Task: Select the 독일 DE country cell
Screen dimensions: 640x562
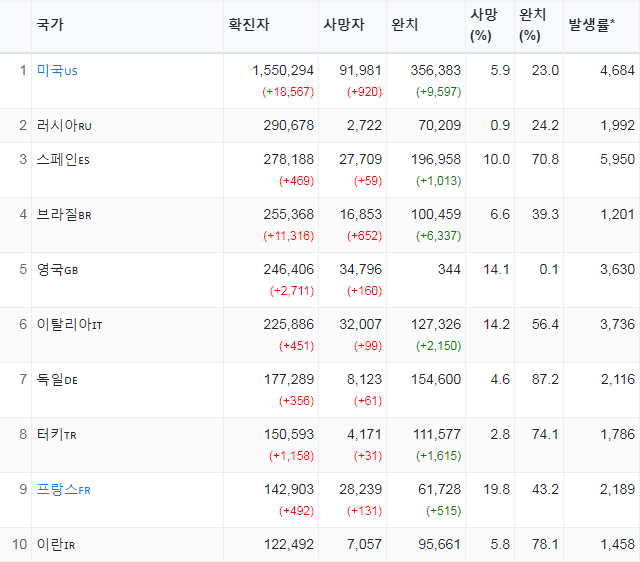Action: pos(57,380)
